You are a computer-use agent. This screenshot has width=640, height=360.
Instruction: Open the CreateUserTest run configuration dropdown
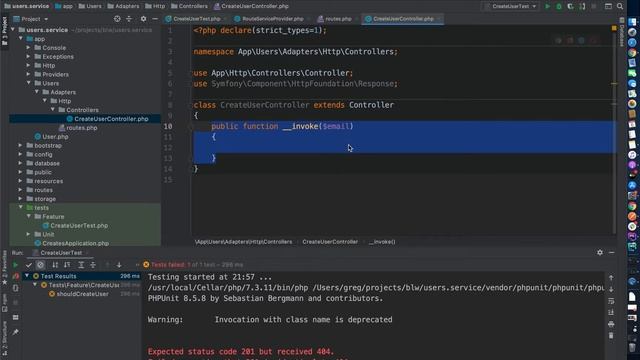(510, 7)
